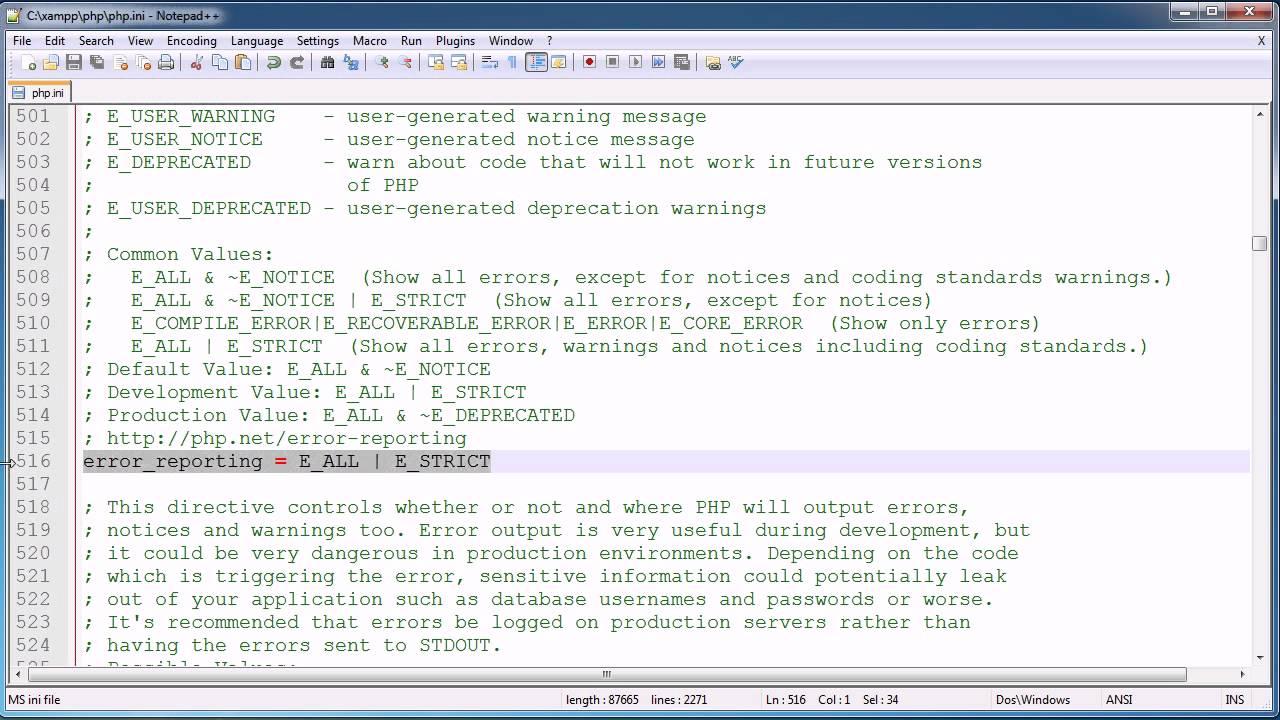1280x720 pixels.
Task: Open the Search menu
Action: [x=96, y=41]
